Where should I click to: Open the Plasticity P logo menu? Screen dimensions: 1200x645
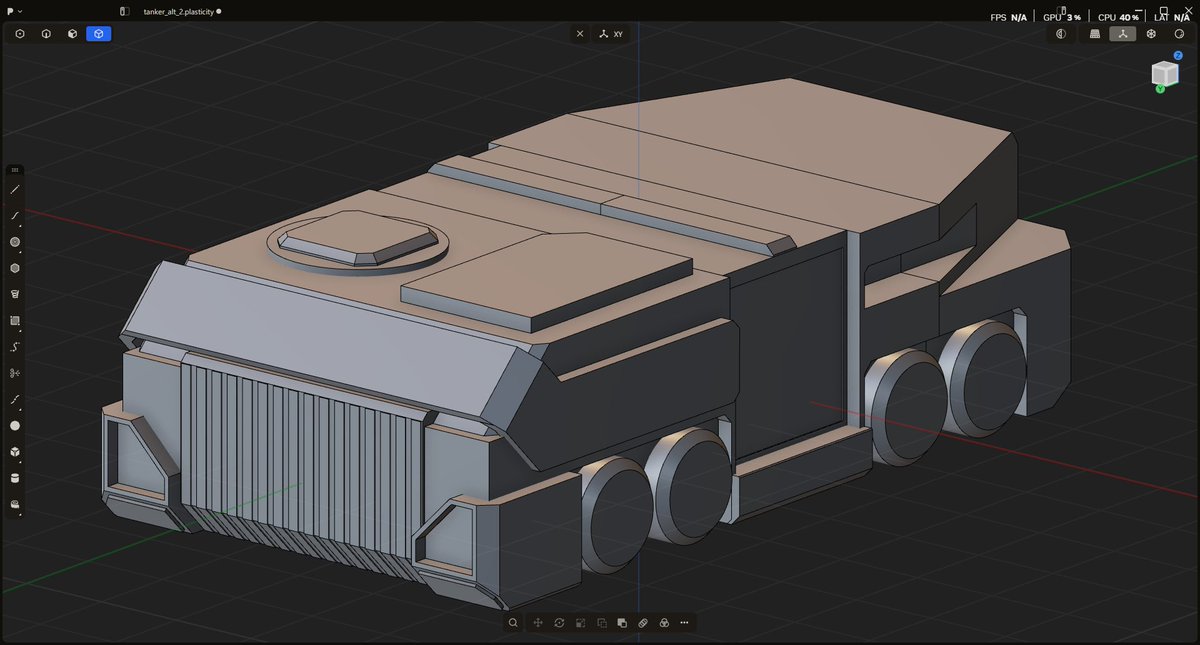tap(13, 10)
